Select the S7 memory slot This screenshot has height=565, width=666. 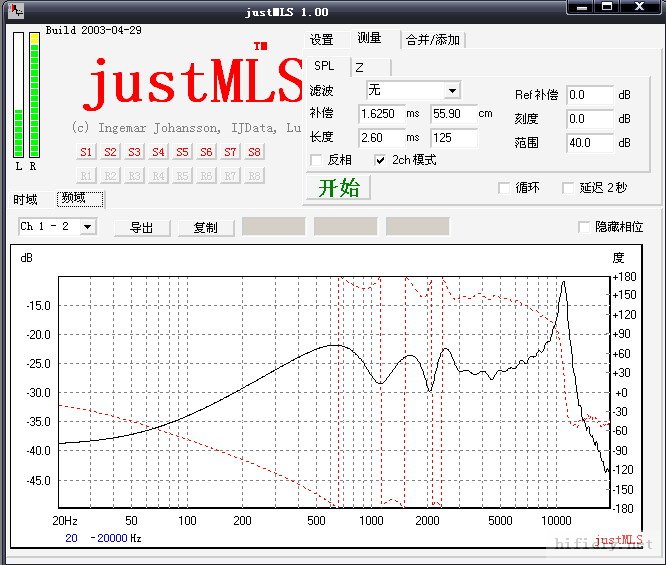click(x=230, y=152)
